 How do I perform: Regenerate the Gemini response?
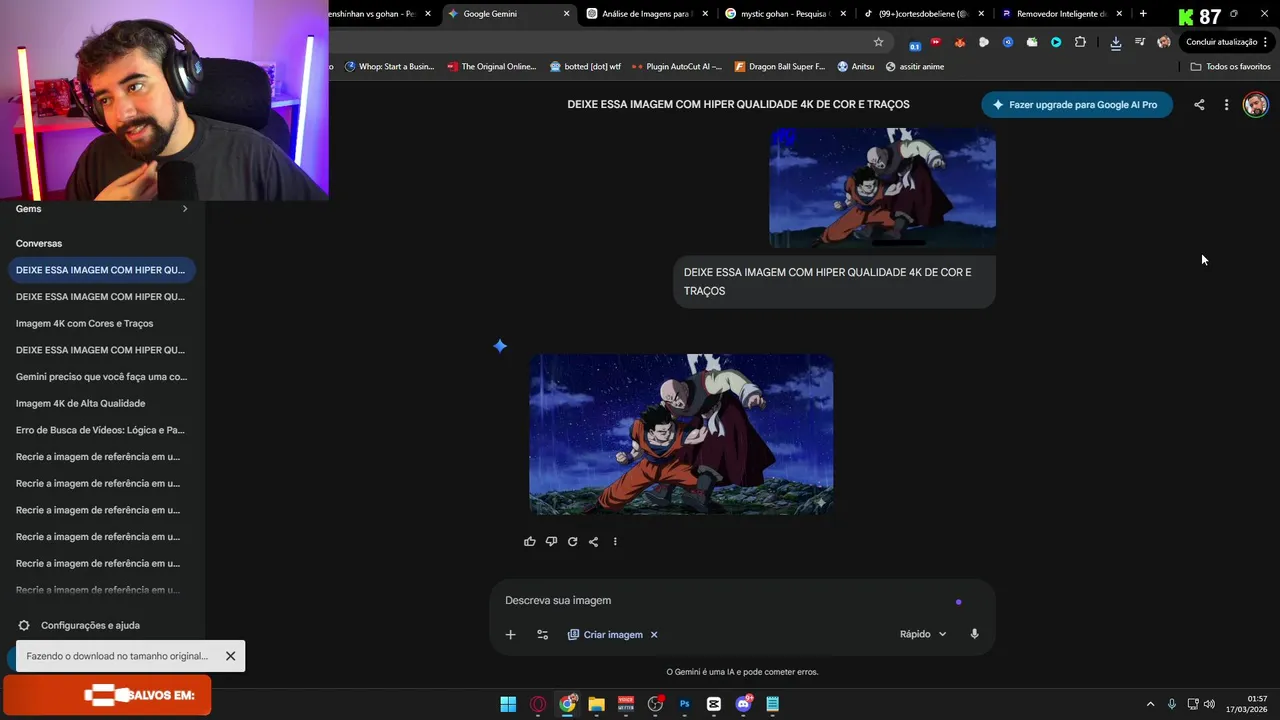point(572,541)
